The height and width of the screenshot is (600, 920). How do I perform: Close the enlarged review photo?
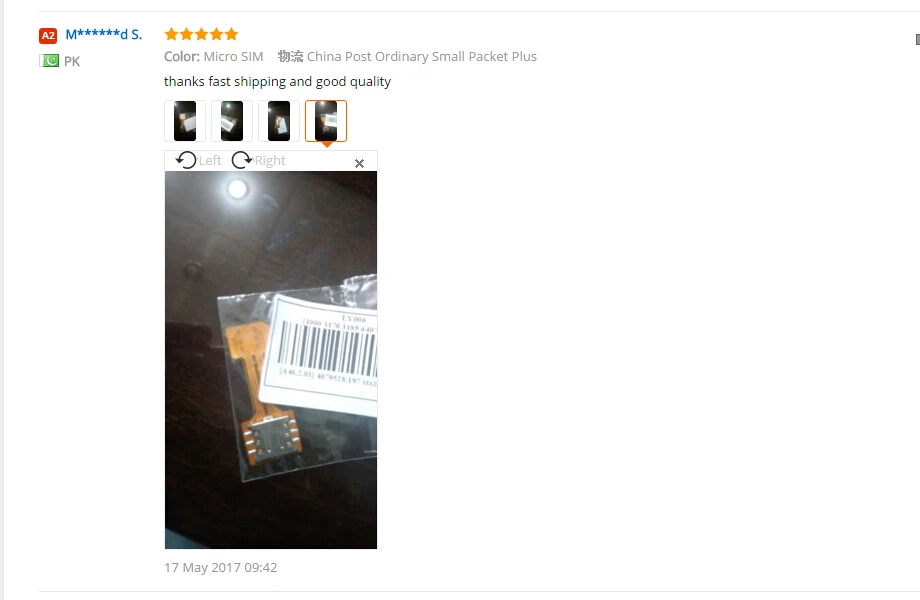(x=360, y=163)
